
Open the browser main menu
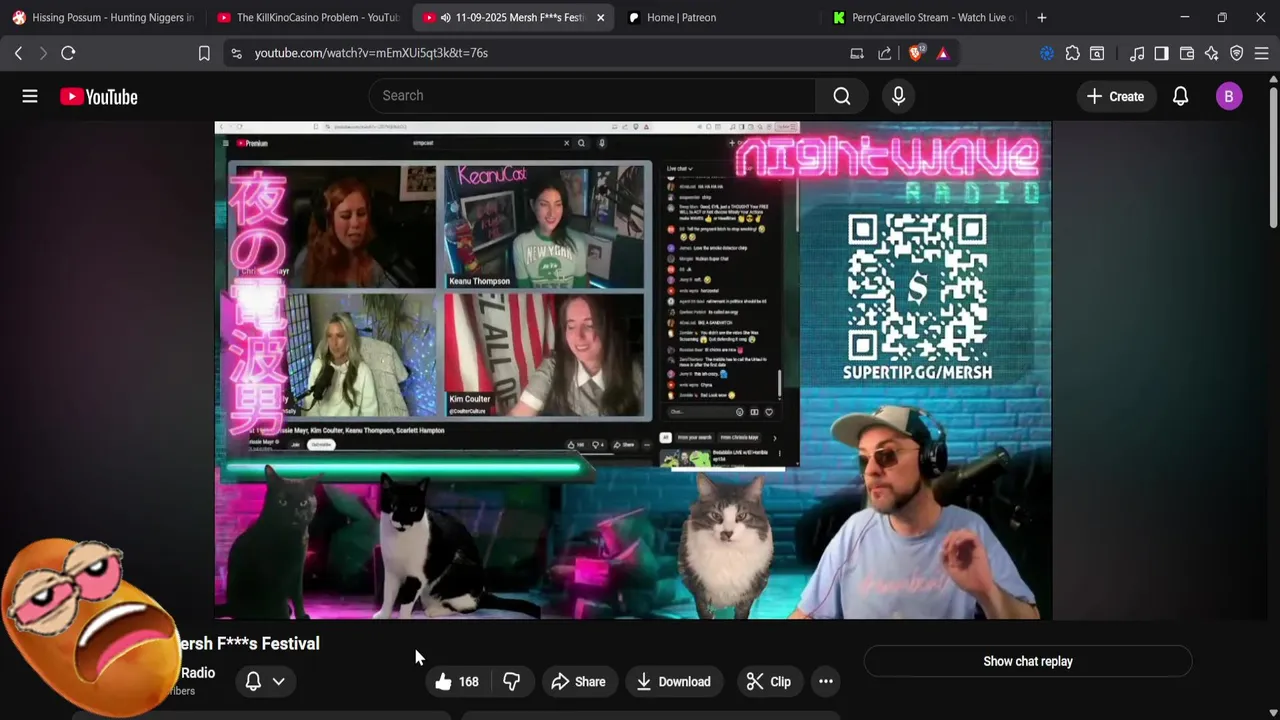pyautogui.click(x=1262, y=53)
